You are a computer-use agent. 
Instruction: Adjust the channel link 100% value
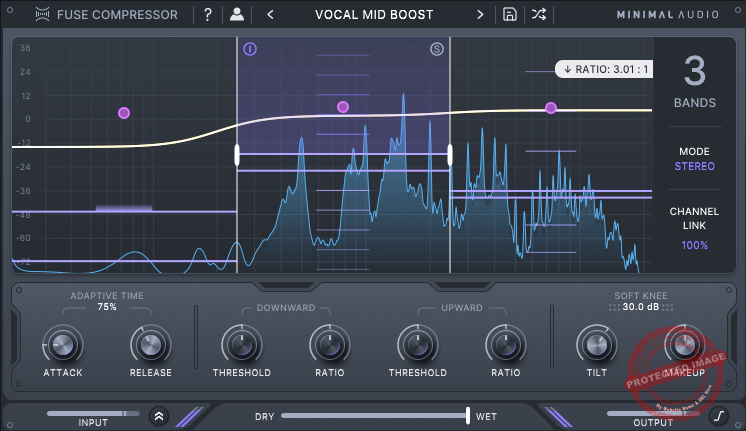pos(695,245)
